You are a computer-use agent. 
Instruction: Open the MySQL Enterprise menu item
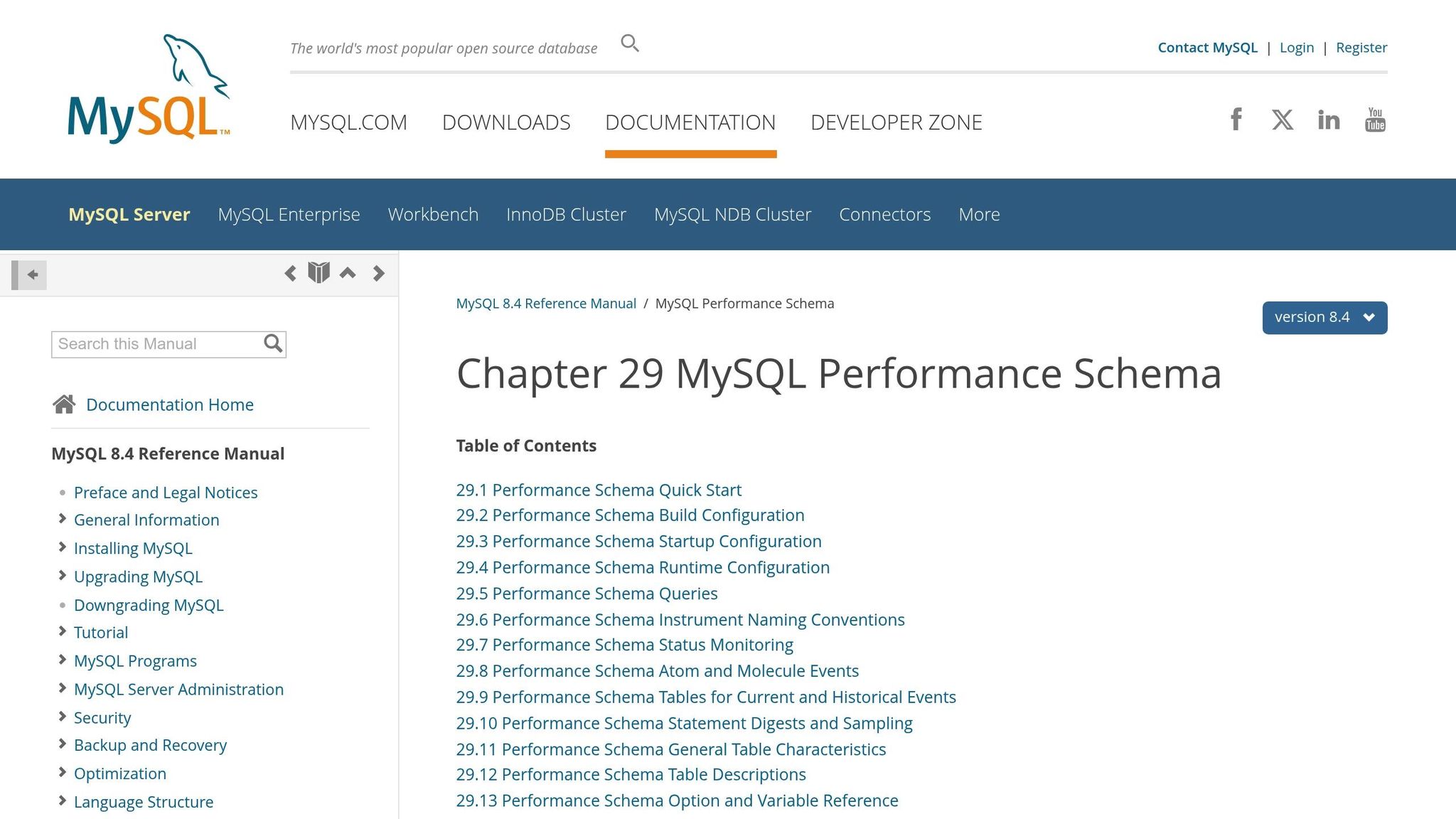click(289, 214)
